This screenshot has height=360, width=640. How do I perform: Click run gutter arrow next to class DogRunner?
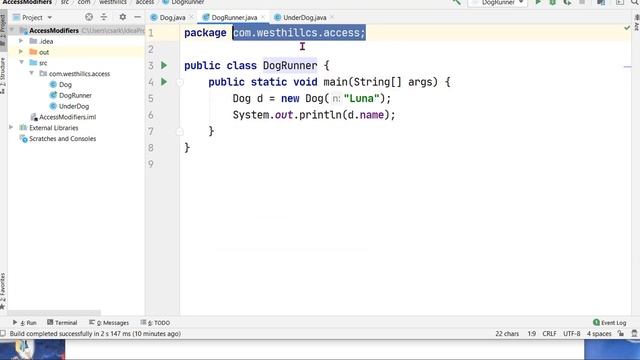[x=164, y=65]
